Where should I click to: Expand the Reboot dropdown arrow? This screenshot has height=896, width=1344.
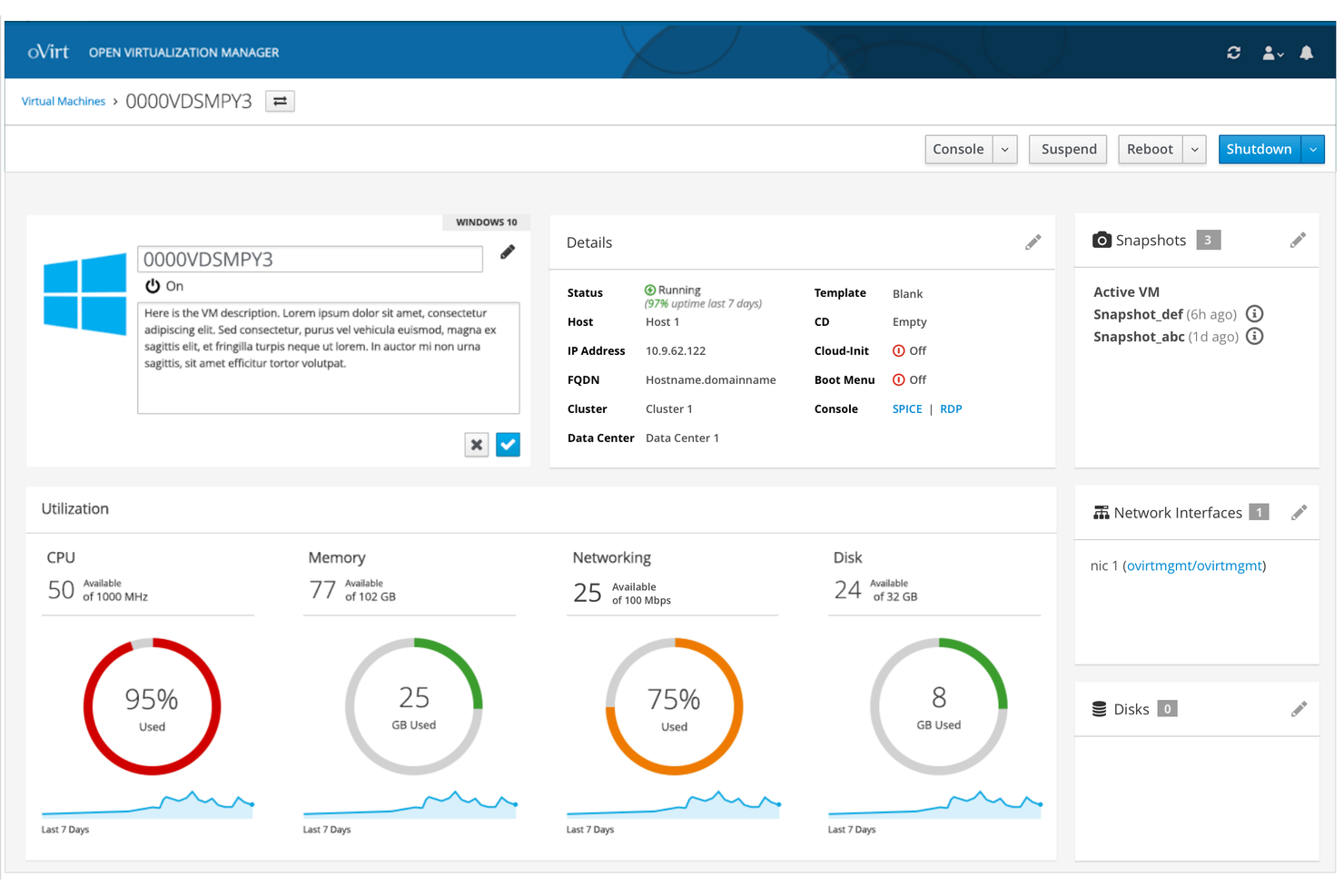coord(1194,150)
